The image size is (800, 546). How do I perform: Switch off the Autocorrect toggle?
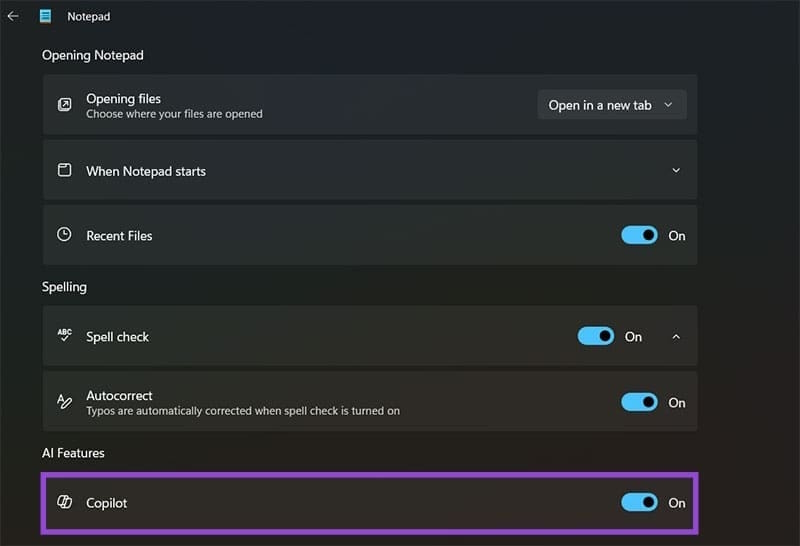639,402
